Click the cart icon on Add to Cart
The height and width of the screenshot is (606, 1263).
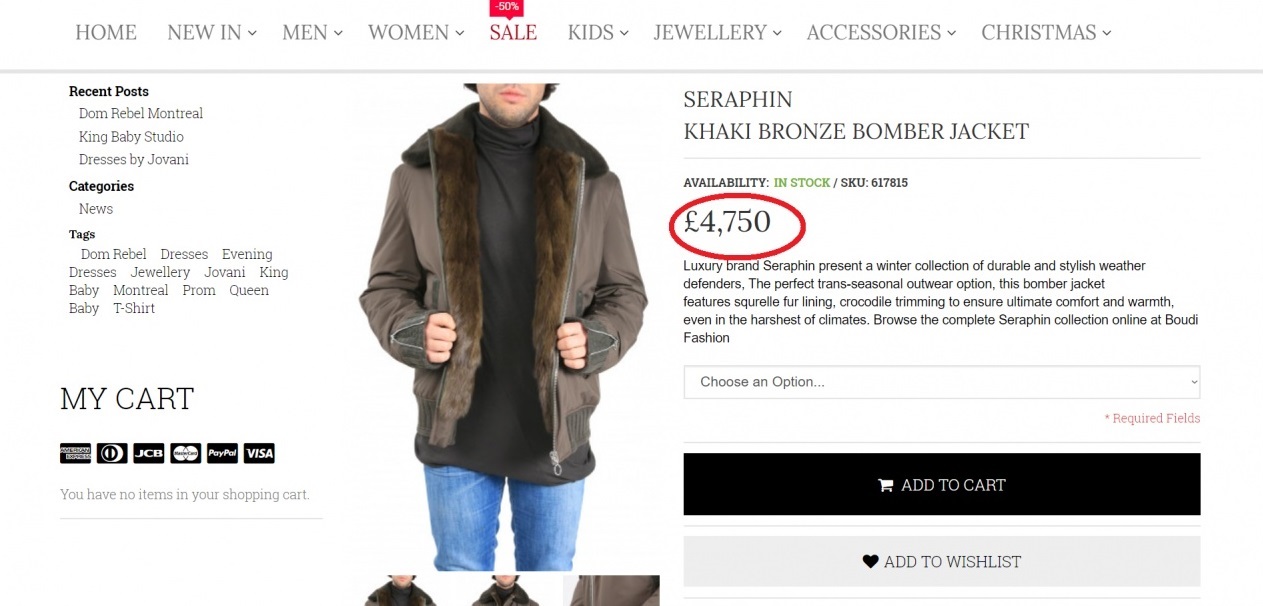point(885,485)
